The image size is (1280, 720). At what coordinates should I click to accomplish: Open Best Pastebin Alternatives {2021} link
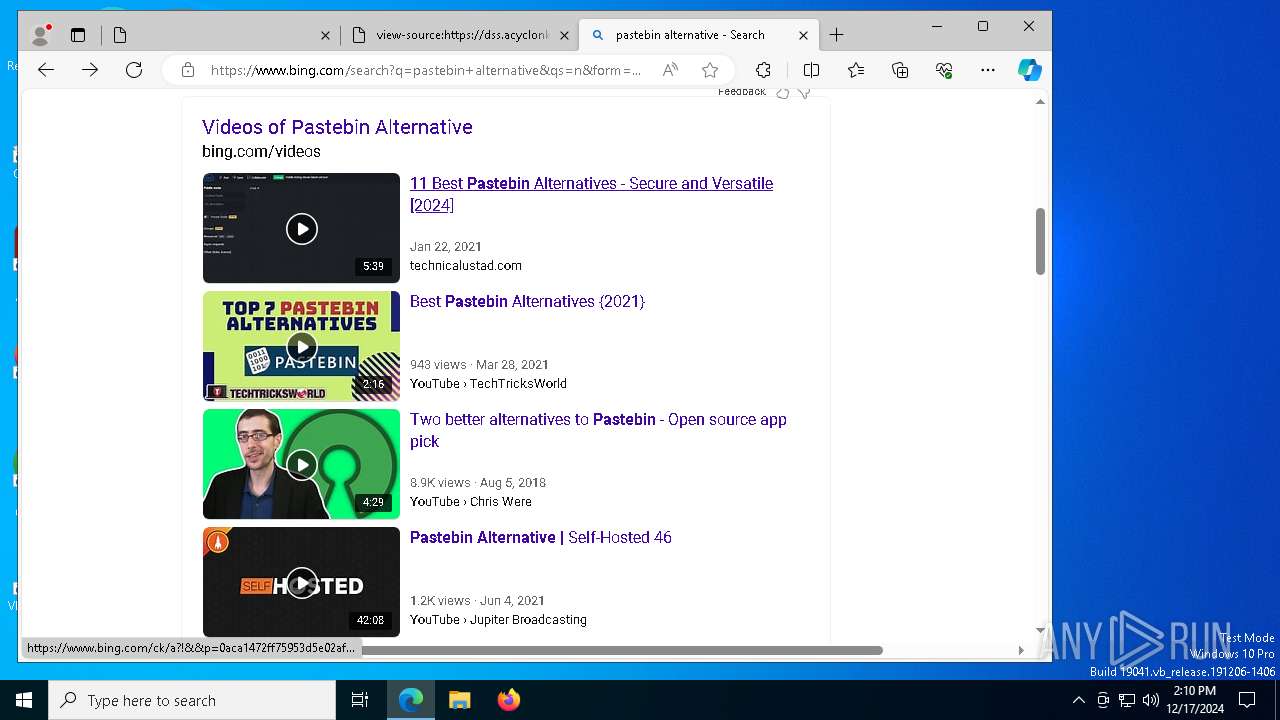pyautogui.click(x=527, y=301)
